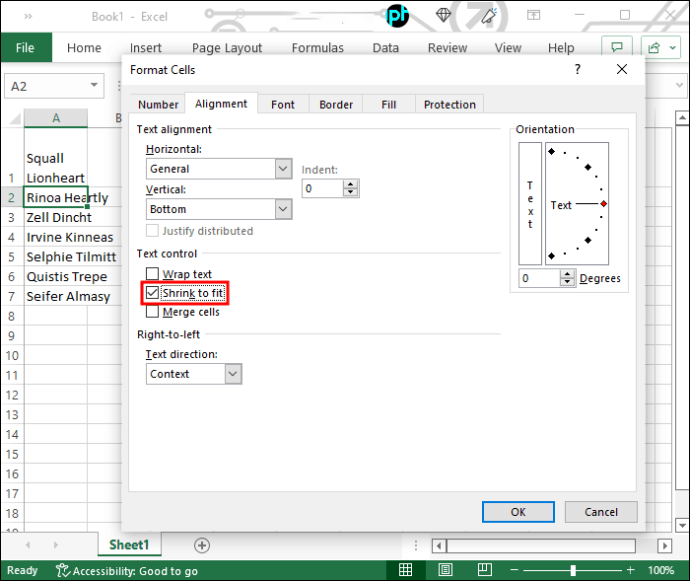Open the Home ribbon tab
This screenshot has width=690, height=581.
click(x=84, y=48)
